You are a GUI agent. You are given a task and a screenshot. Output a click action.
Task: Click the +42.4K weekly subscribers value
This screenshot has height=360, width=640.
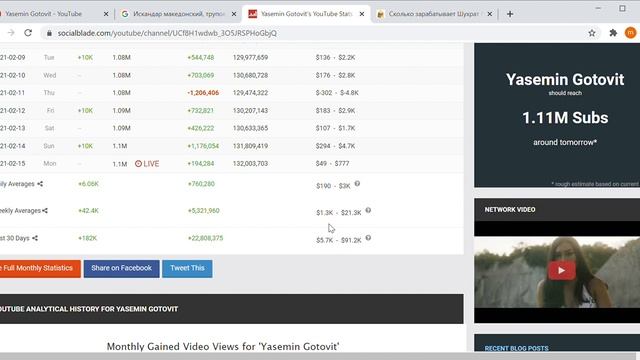[88, 211]
